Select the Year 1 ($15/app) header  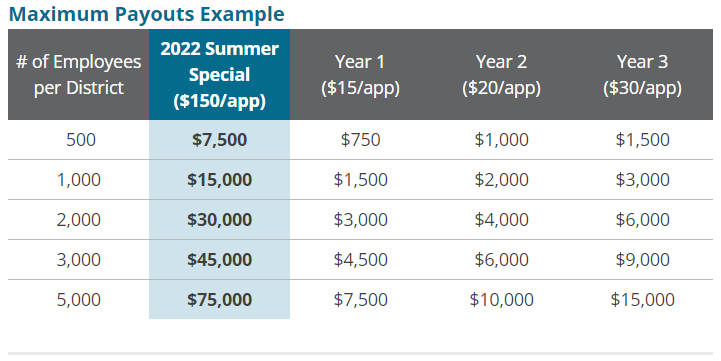coord(360,74)
